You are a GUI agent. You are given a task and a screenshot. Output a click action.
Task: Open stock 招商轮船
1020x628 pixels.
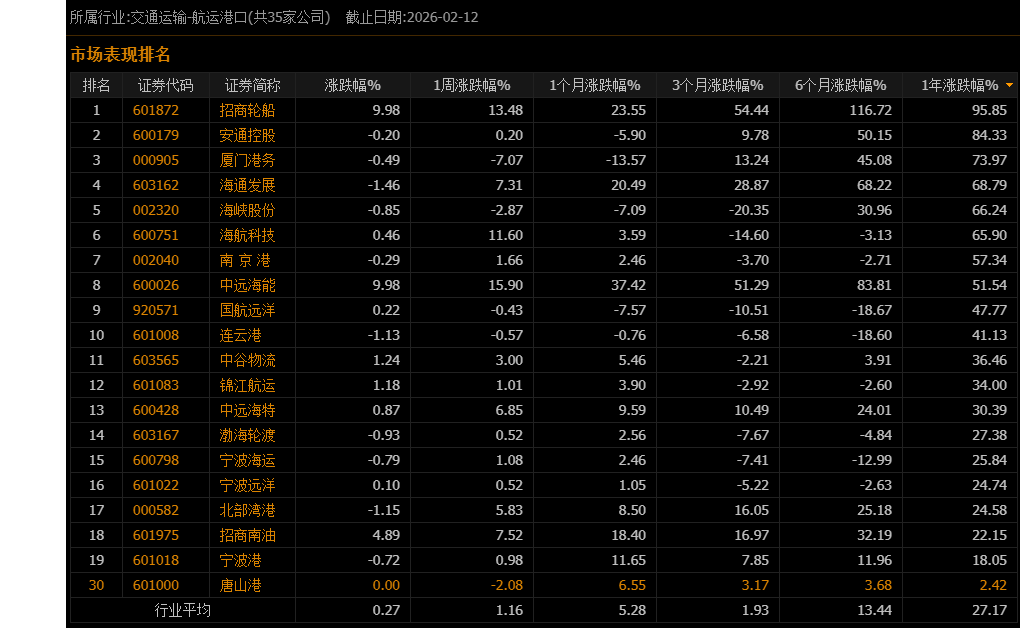coord(247,111)
